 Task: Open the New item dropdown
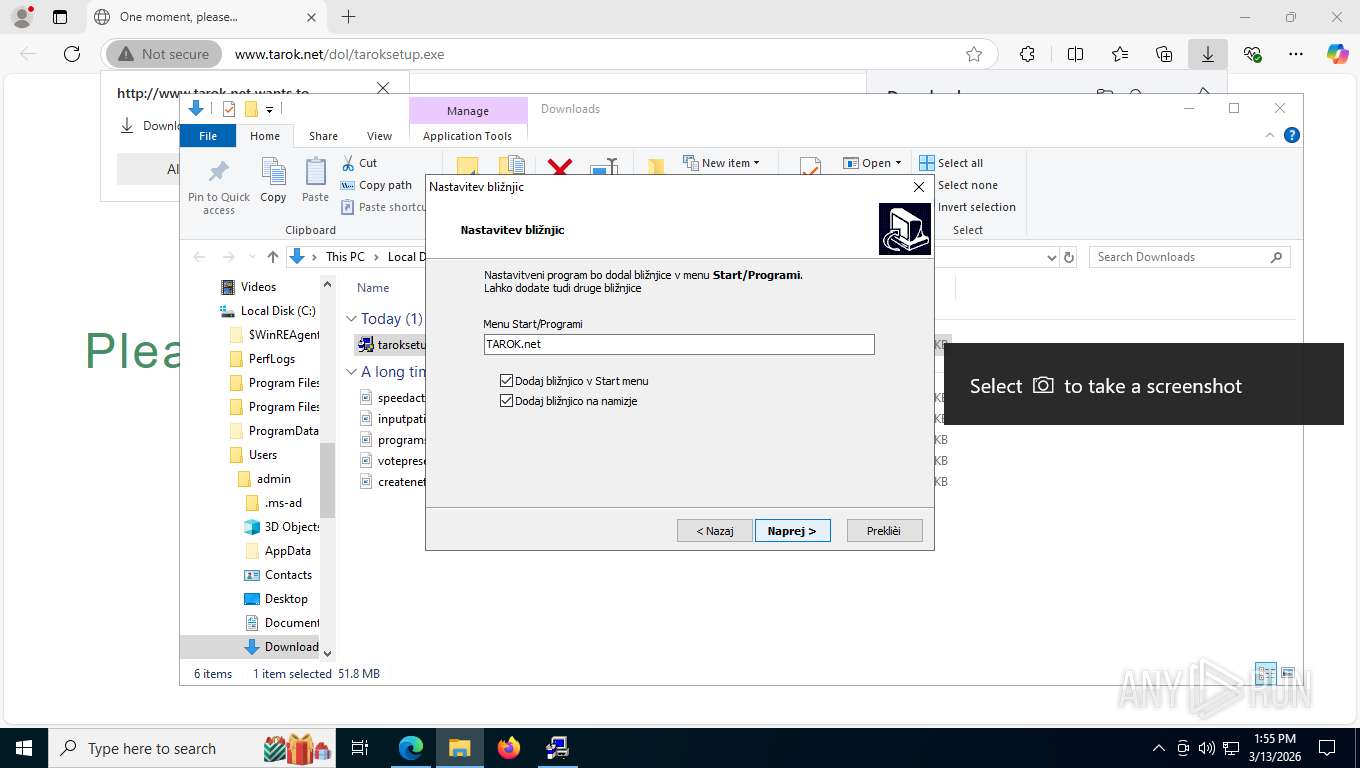pyautogui.click(x=721, y=163)
